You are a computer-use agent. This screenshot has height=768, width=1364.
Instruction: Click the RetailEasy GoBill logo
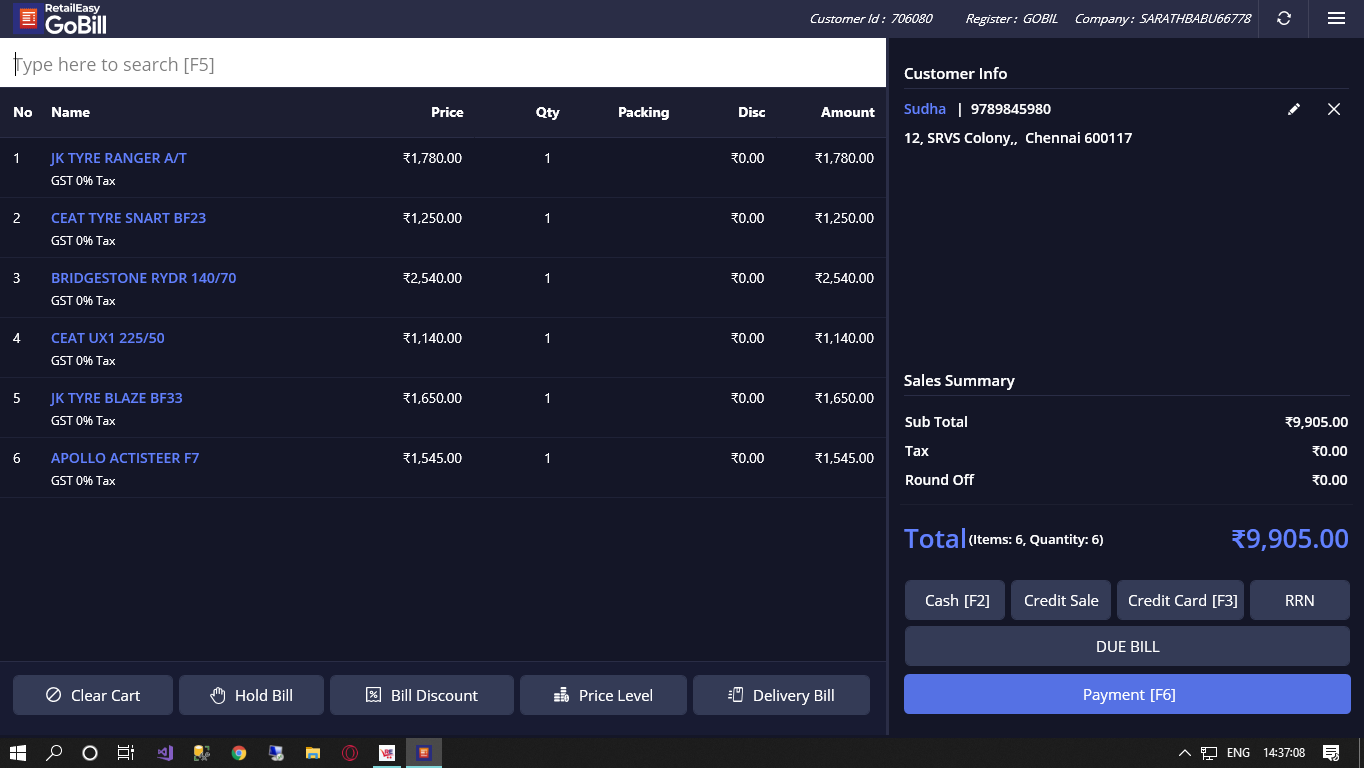pos(60,18)
